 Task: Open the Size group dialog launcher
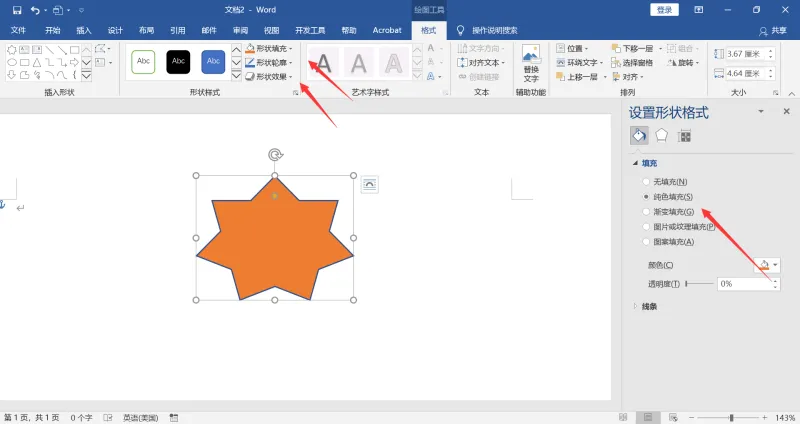[x=776, y=93]
